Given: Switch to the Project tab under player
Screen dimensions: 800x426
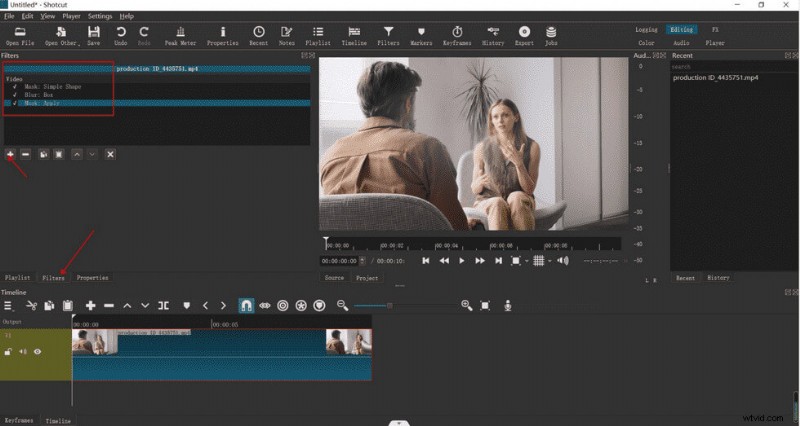Looking at the screenshot, I should pyautogui.click(x=367, y=278).
